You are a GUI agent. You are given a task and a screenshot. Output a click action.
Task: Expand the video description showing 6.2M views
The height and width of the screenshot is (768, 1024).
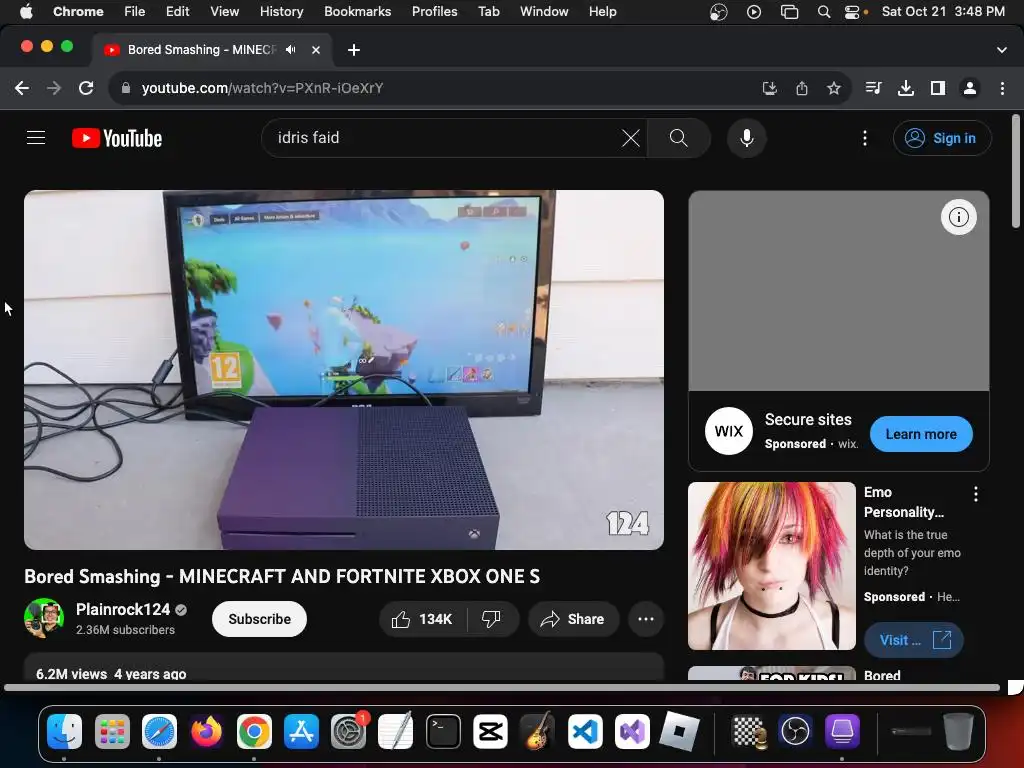click(x=344, y=667)
